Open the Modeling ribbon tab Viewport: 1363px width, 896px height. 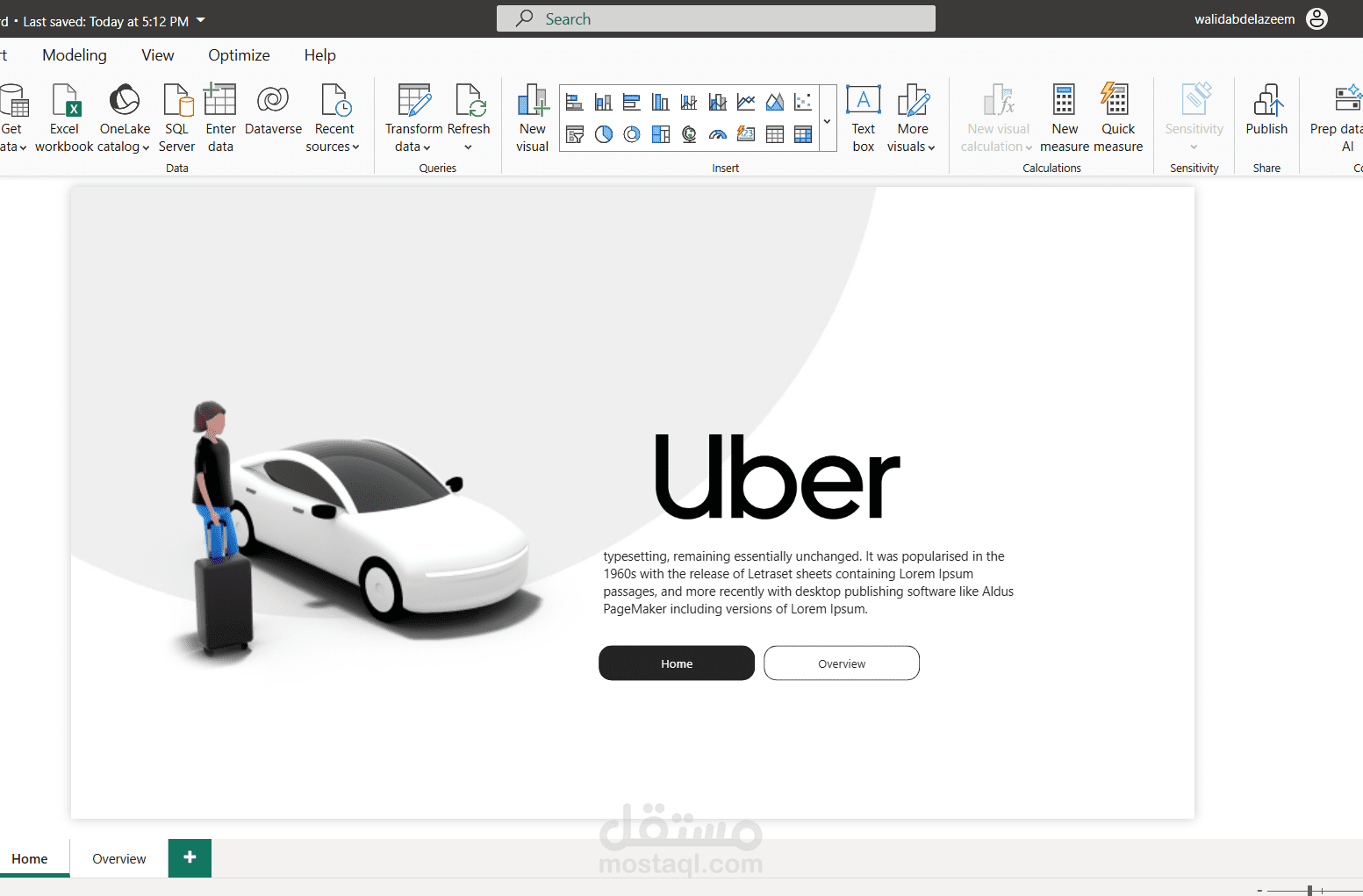coord(75,55)
